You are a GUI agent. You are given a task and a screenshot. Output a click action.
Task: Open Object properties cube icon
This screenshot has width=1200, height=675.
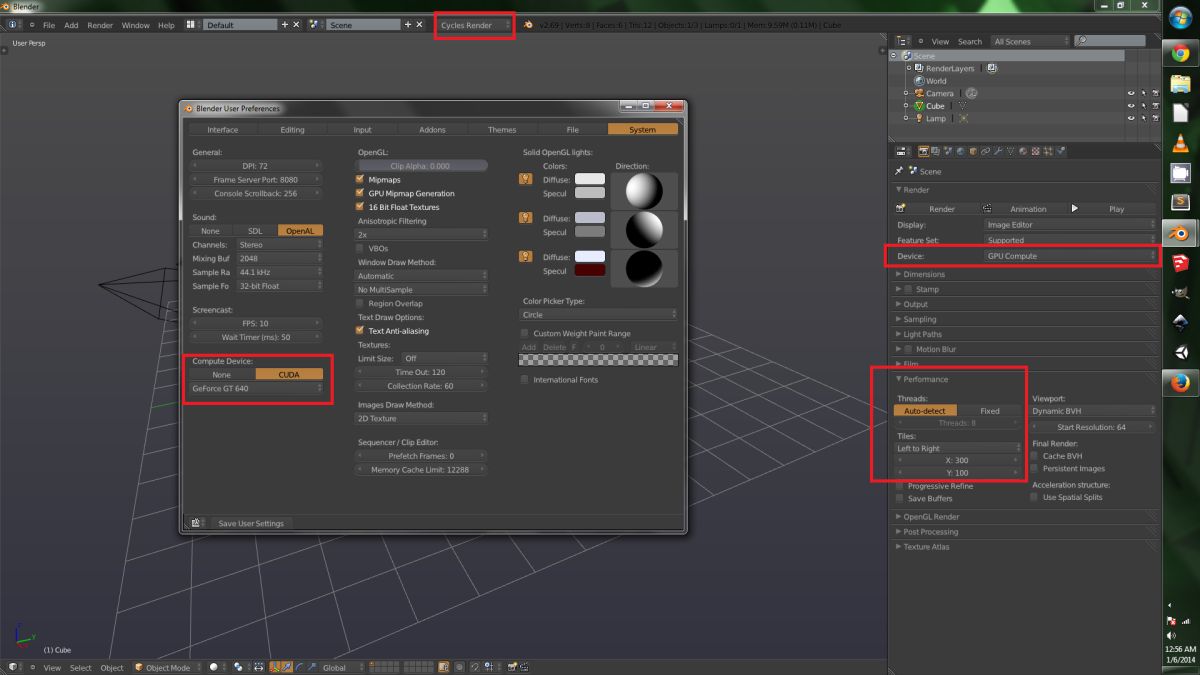point(973,151)
